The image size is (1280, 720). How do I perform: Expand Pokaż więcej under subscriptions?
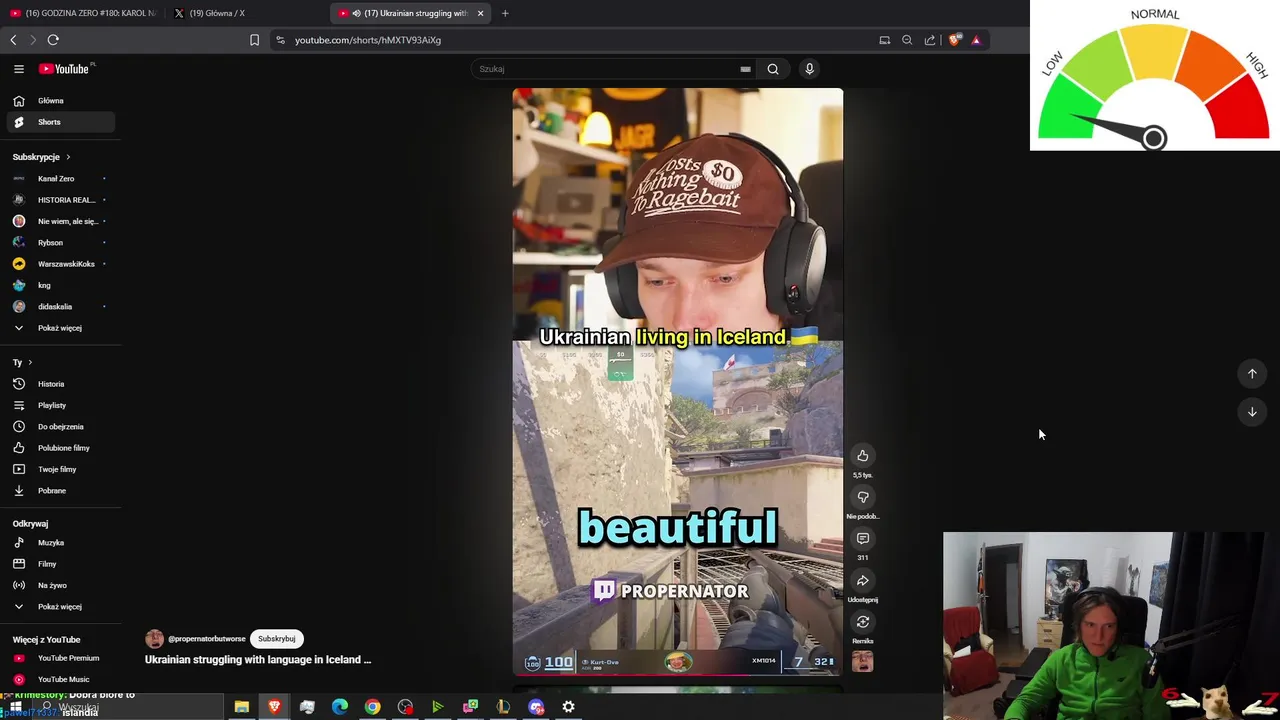[x=60, y=328]
